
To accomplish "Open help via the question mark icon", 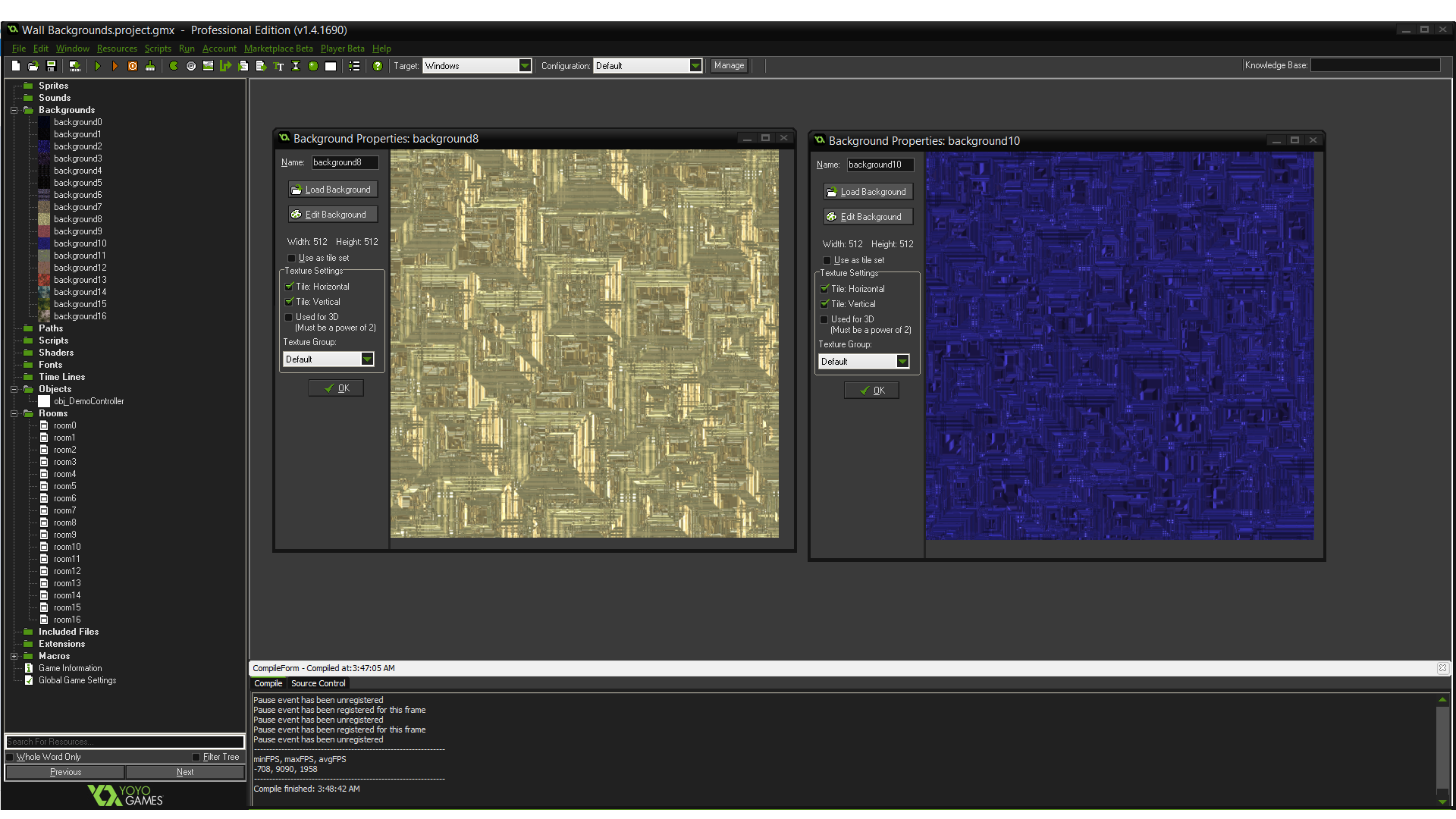I will [x=378, y=66].
